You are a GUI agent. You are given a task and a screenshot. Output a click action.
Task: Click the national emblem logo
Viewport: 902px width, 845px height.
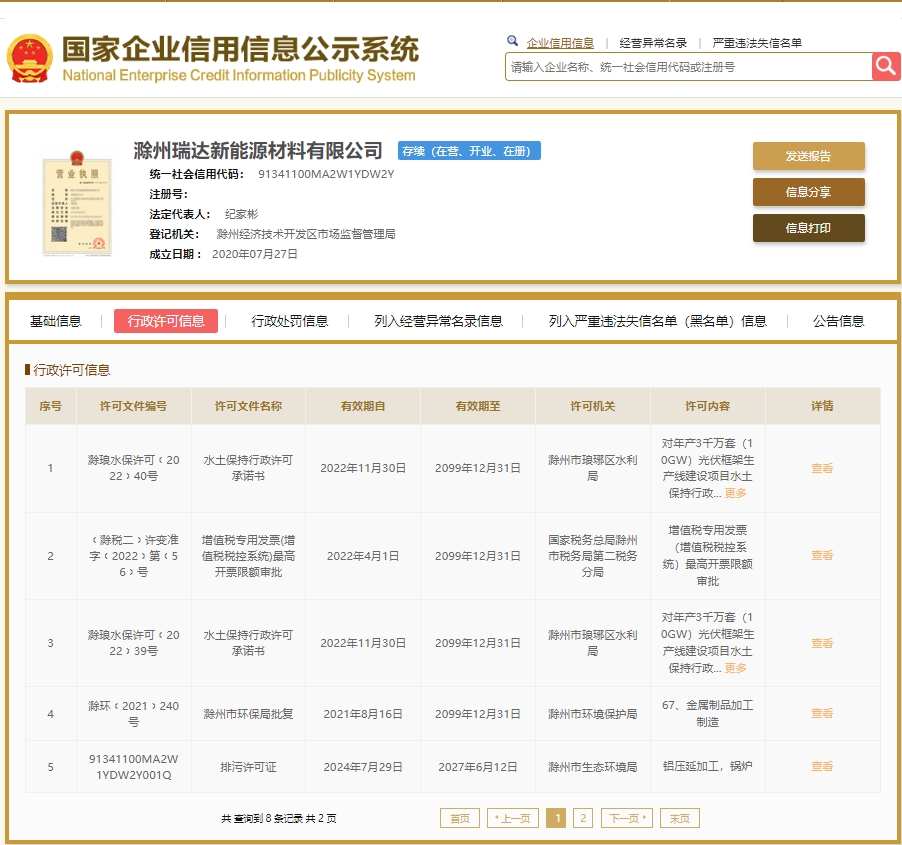pos(29,58)
